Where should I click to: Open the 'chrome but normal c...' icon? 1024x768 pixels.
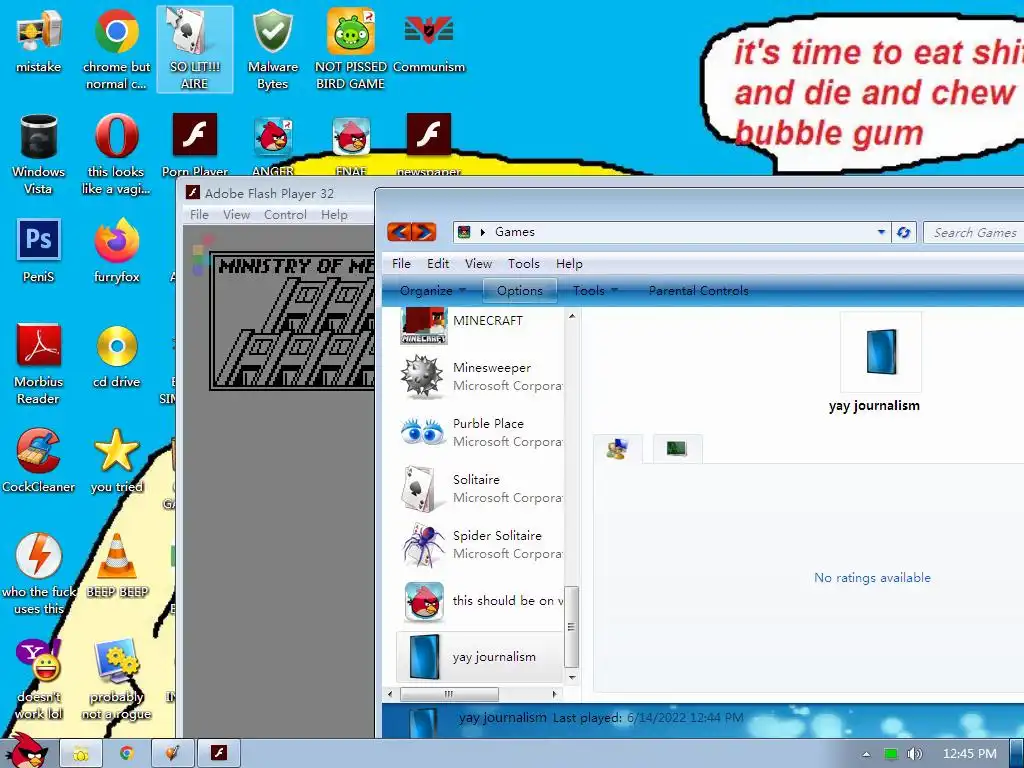(116, 51)
